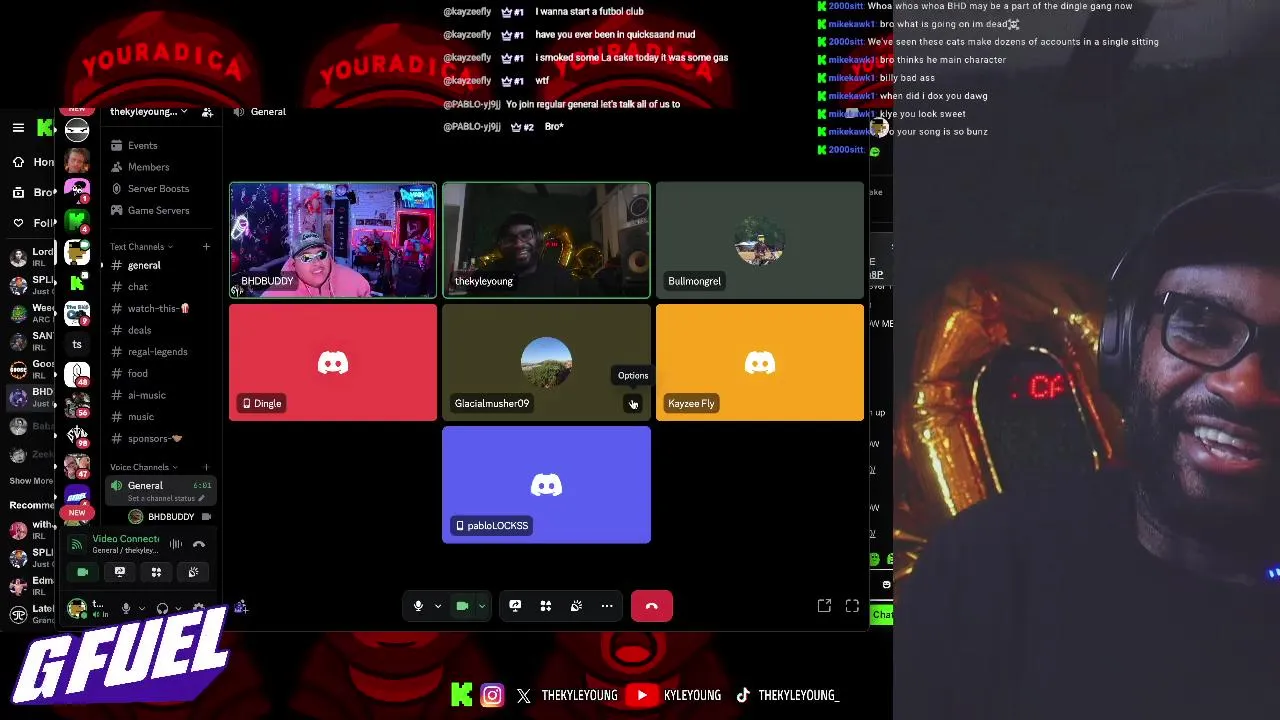Screen dimensions: 1280x720
Task: Open Instagram icon in stream footer
Action: [x=492, y=695]
